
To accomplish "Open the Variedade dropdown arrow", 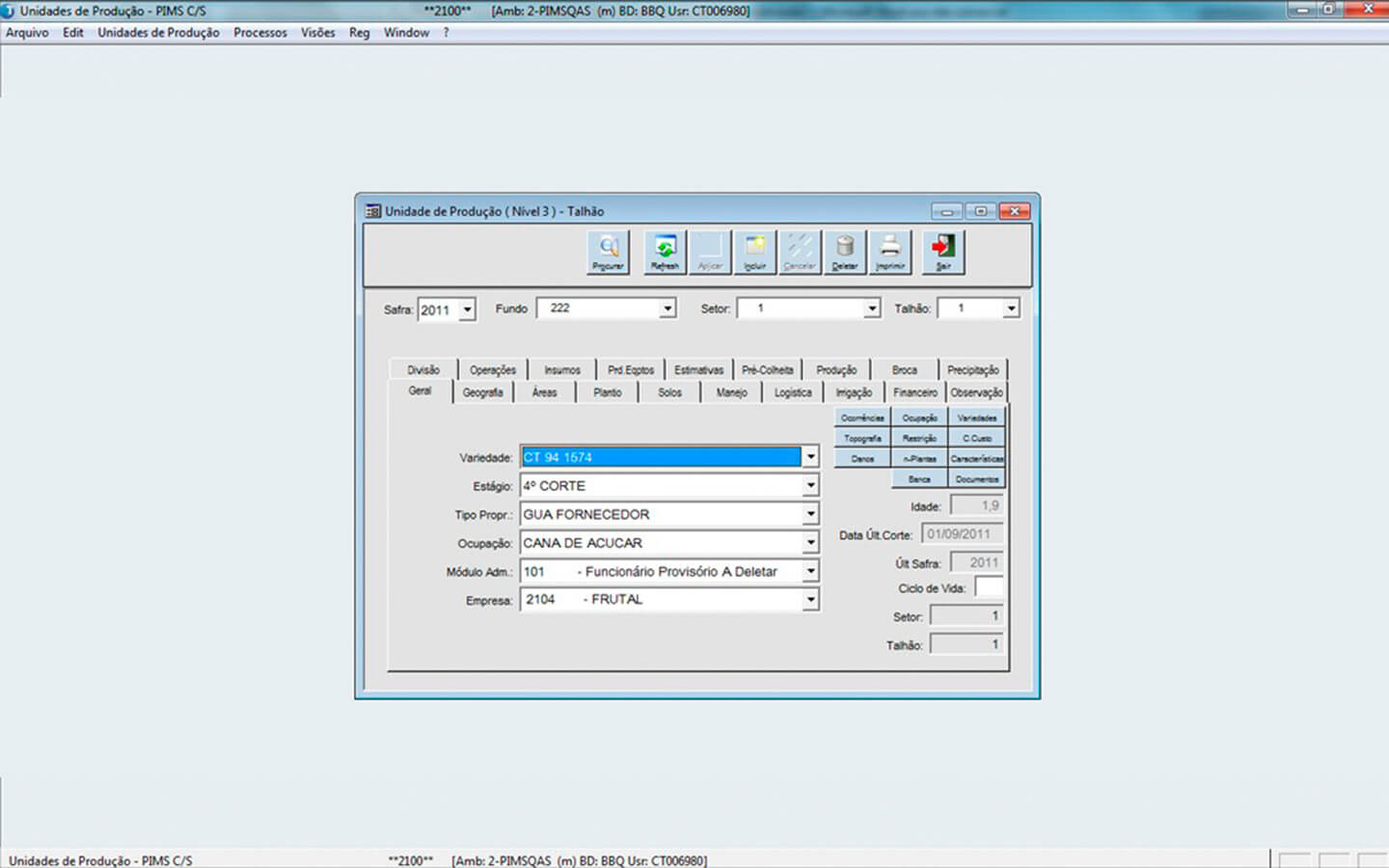I will pos(810,457).
